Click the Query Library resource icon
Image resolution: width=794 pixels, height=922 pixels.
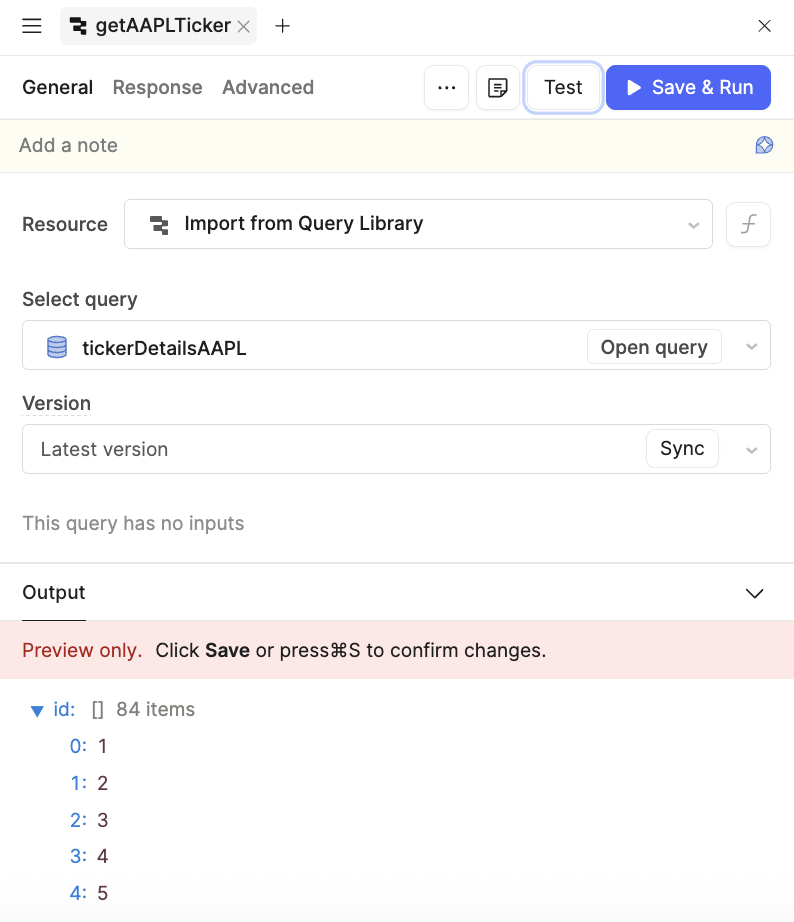(x=159, y=224)
